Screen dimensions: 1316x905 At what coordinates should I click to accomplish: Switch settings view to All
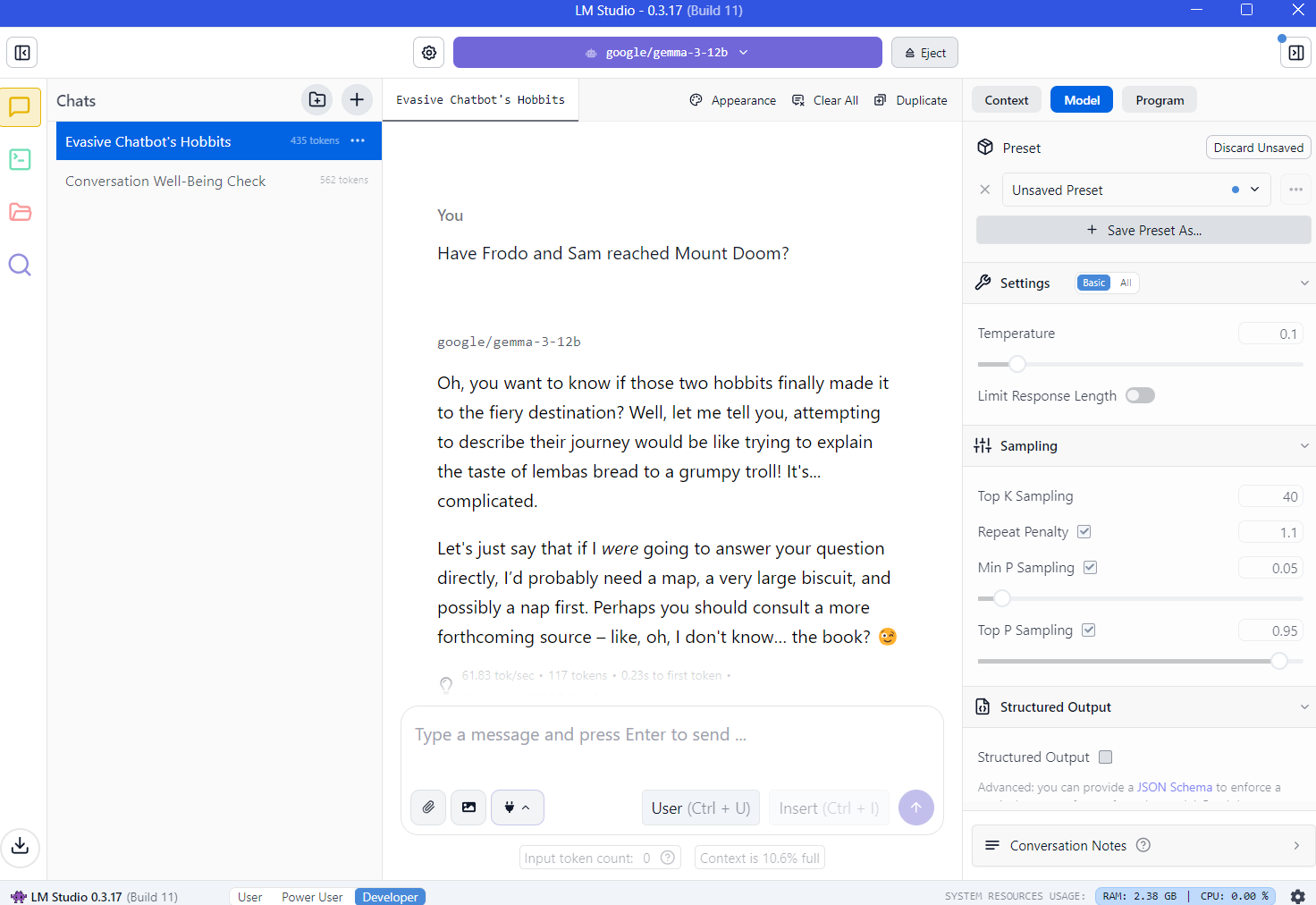click(1126, 283)
